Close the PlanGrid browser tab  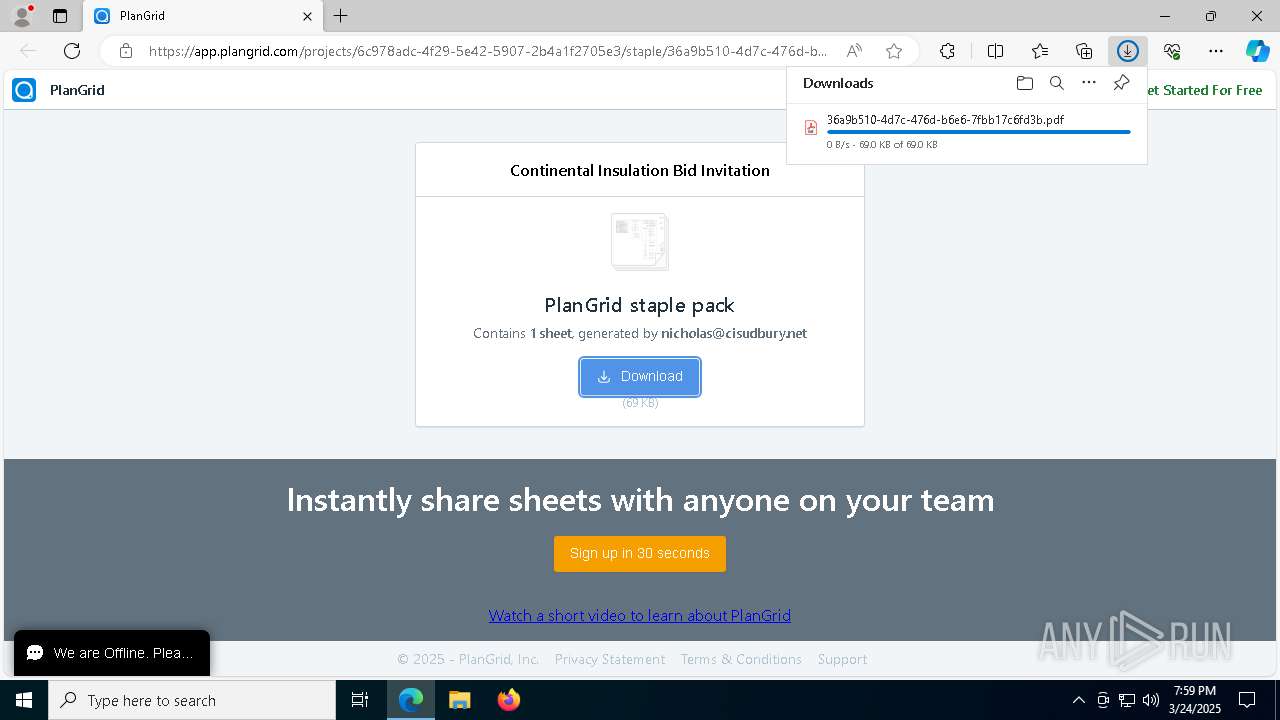coord(307,16)
